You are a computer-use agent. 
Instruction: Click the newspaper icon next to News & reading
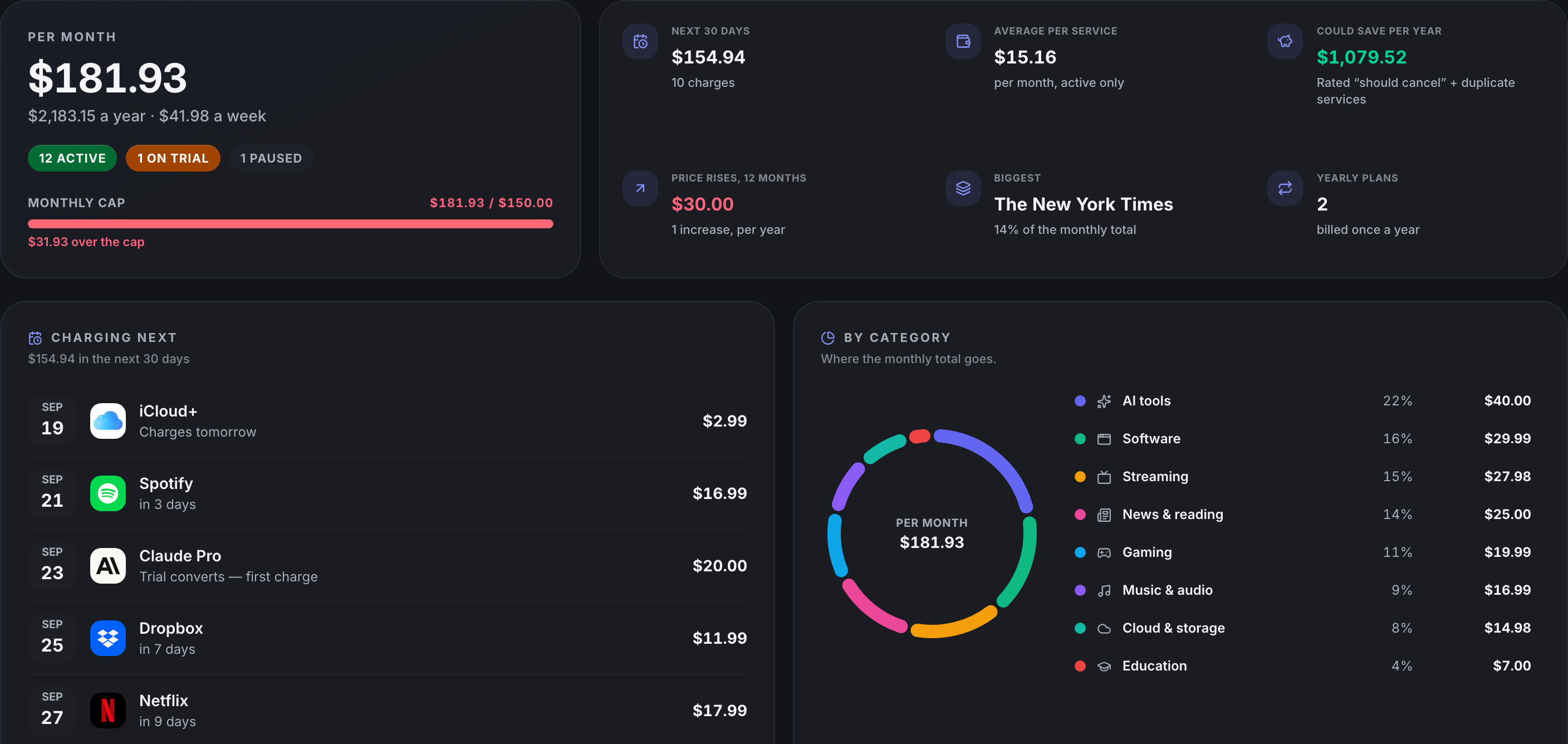coord(1104,515)
